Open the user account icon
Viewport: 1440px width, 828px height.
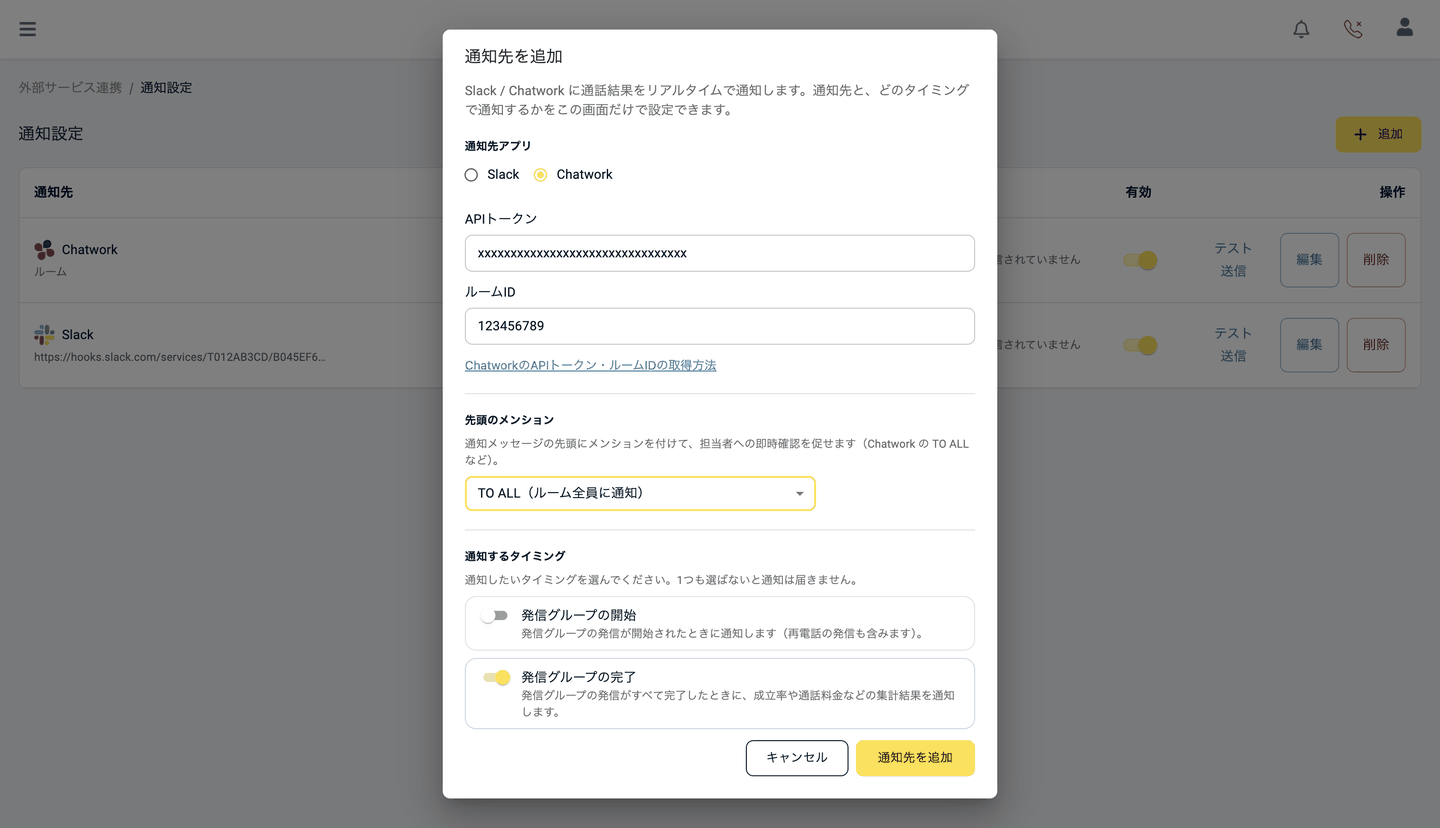(1405, 27)
